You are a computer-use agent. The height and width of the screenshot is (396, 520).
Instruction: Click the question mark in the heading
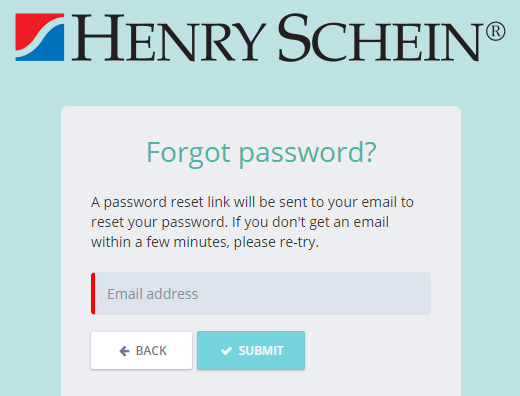(371, 152)
